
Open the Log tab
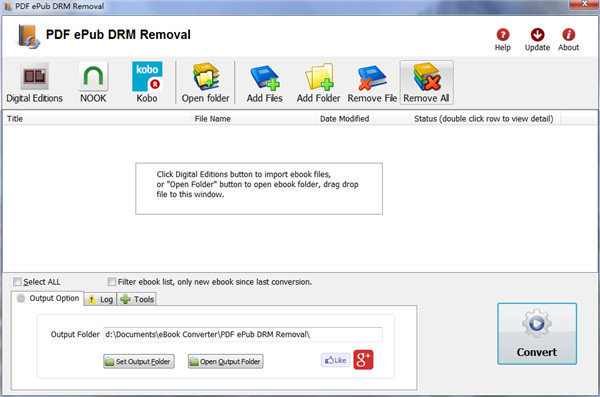(x=100, y=299)
